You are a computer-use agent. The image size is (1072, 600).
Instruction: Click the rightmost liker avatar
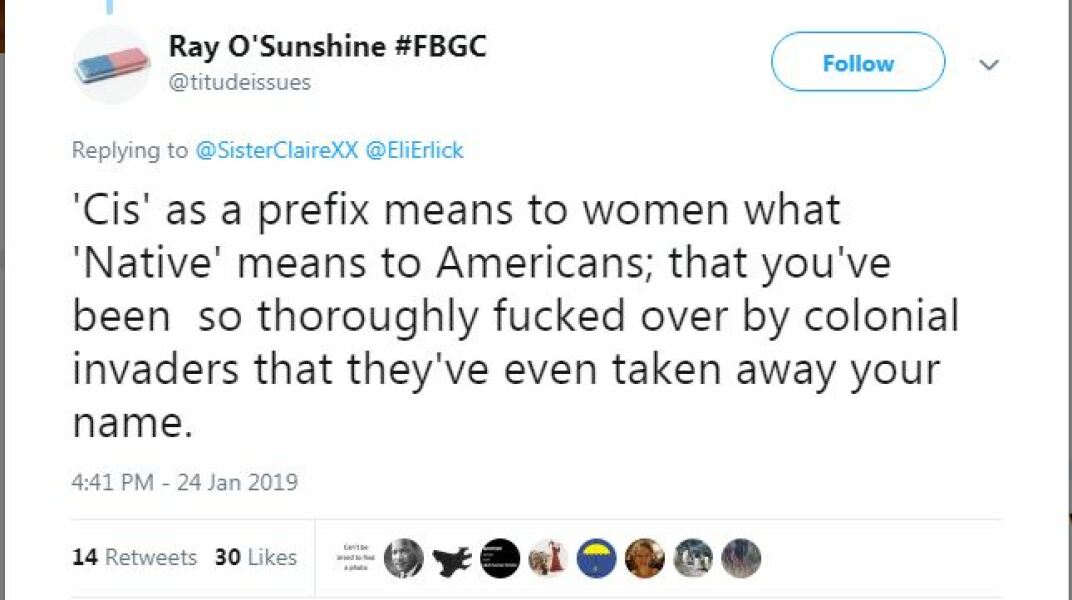(x=741, y=557)
